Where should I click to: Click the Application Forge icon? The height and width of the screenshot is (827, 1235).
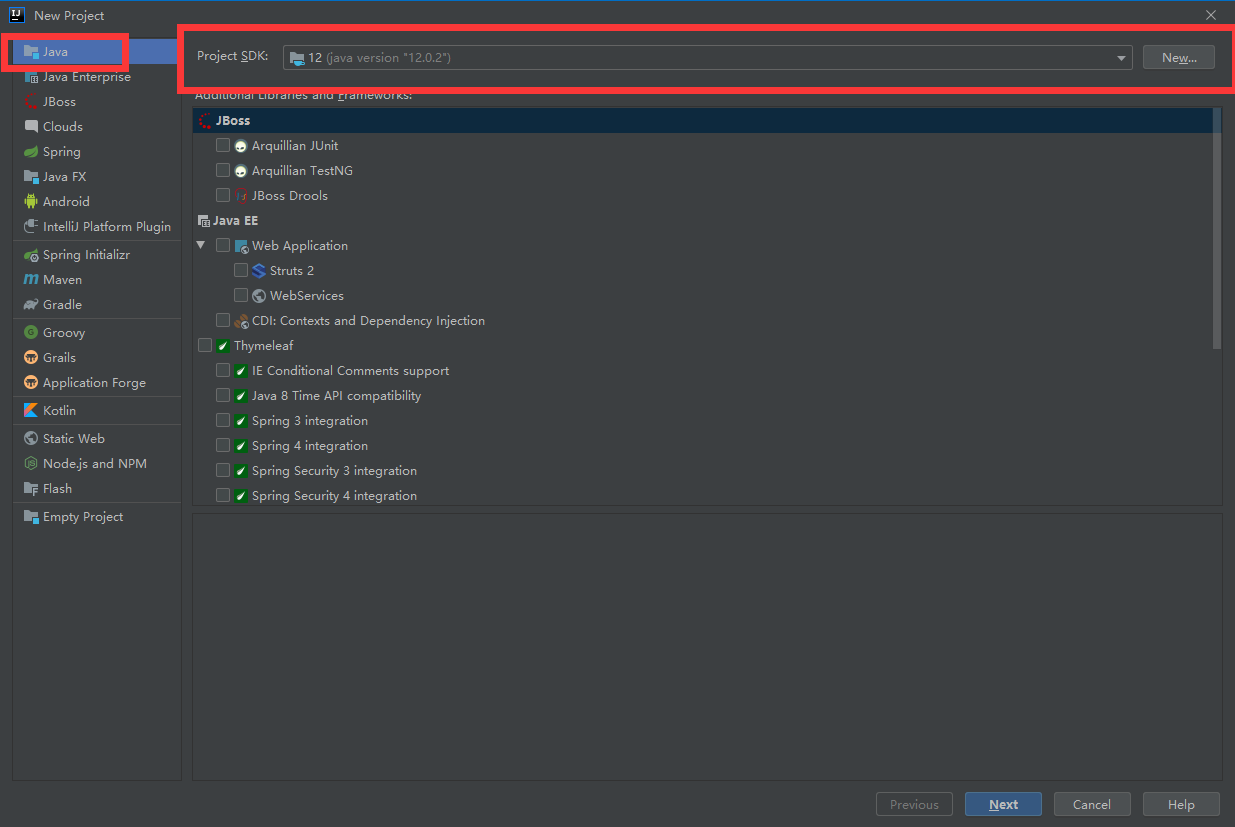coord(31,383)
